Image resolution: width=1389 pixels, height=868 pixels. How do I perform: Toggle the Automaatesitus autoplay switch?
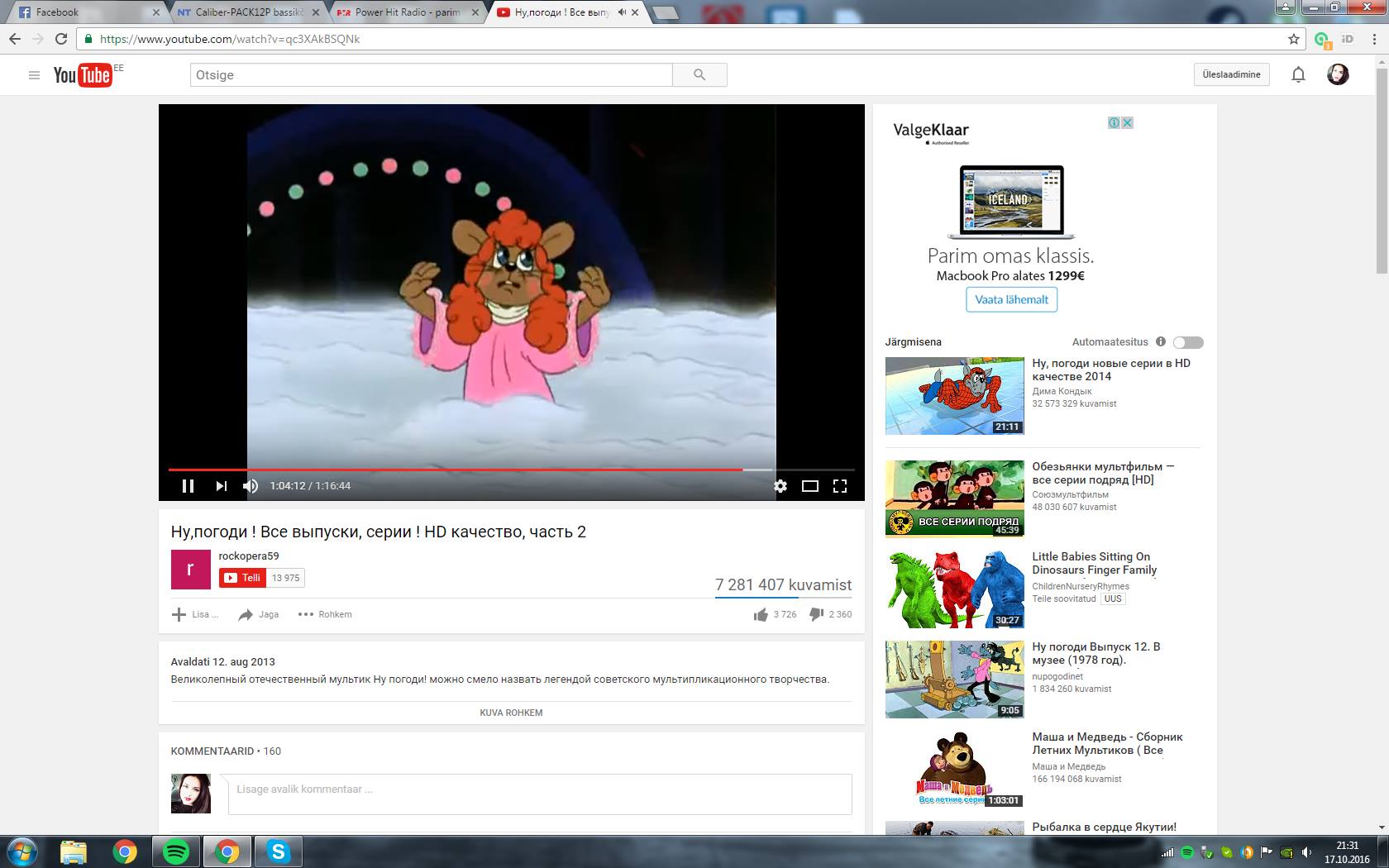point(1188,342)
